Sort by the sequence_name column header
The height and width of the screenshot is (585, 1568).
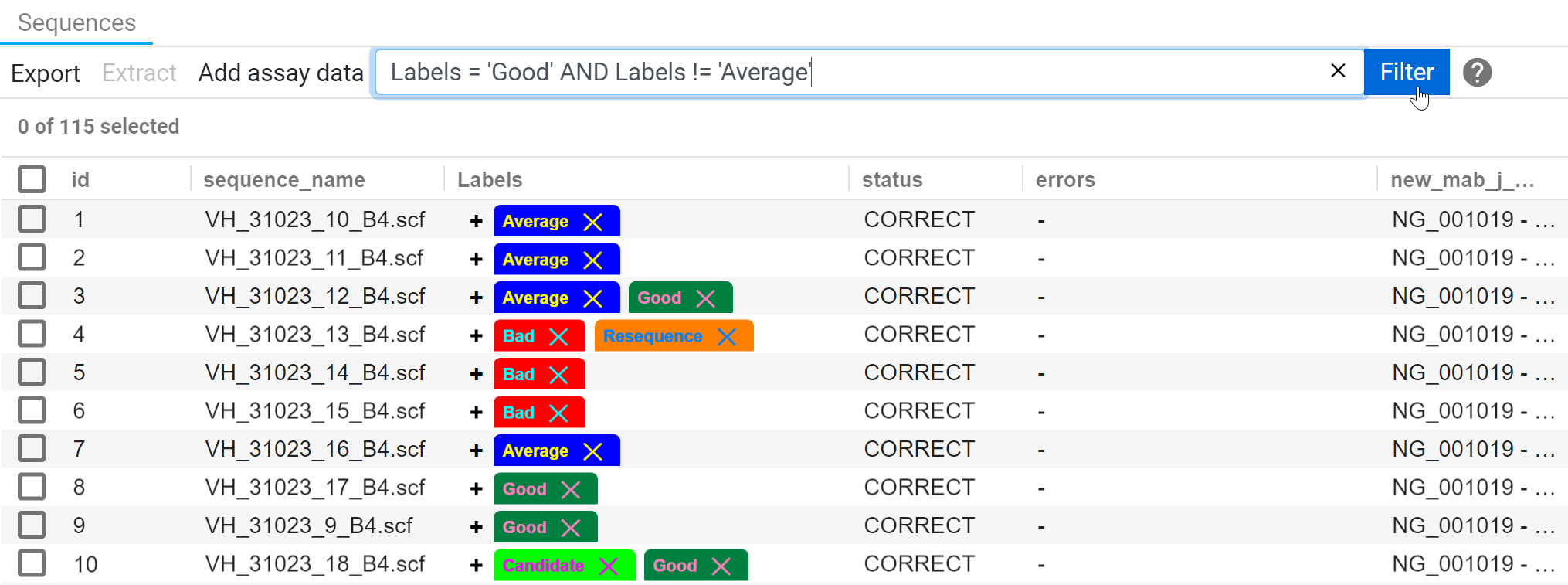point(284,179)
